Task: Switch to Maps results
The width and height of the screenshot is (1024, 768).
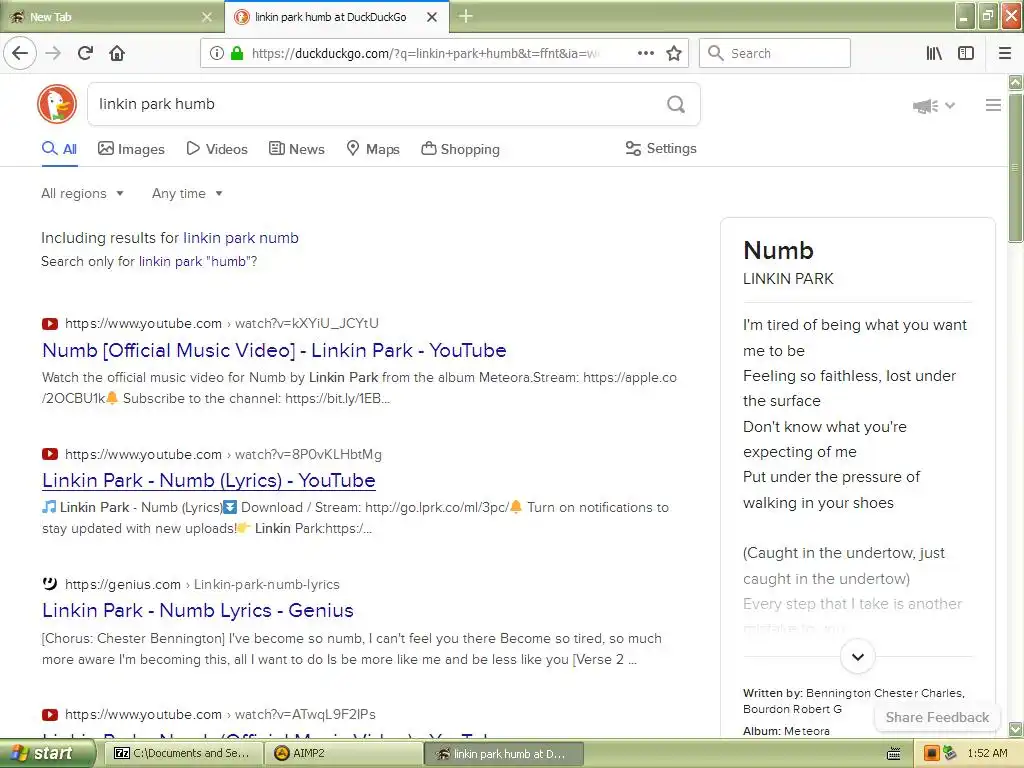Action: click(x=373, y=149)
